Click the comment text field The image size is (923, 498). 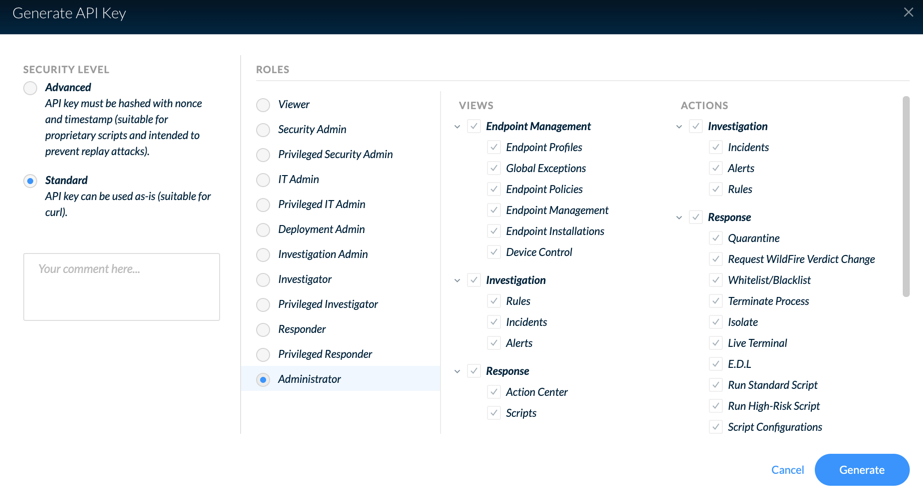click(x=121, y=287)
